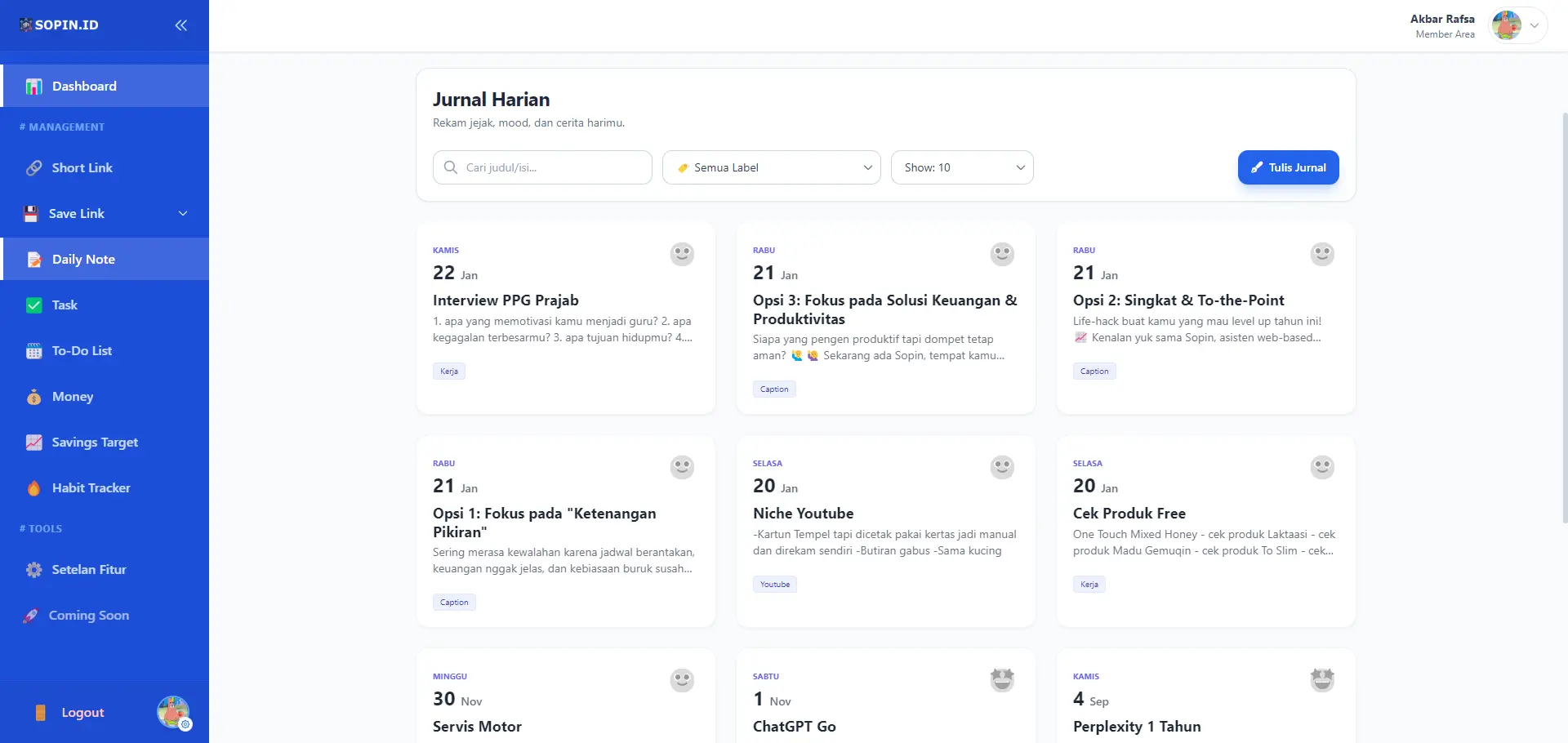Screen dimensions: 1568x743
Task: Open the Show: 10 dropdown
Action: click(x=962, y=167)
